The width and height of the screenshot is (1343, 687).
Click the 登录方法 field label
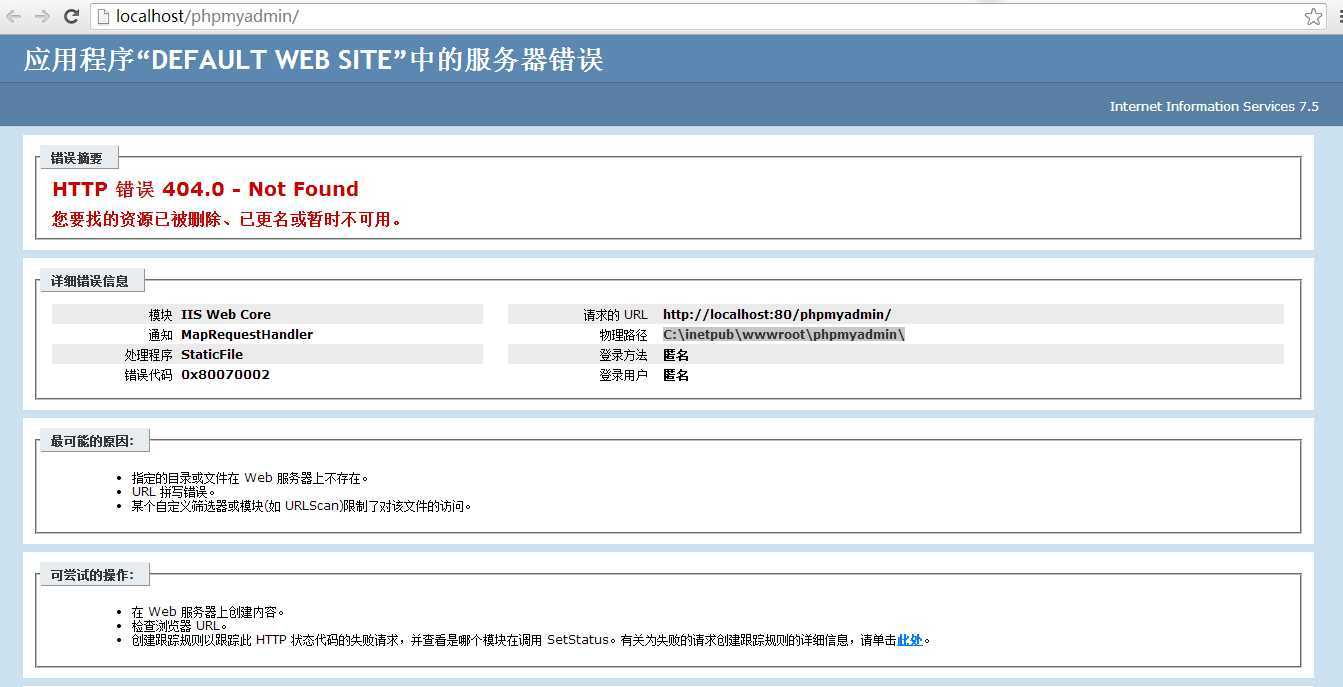click(x=623, y=355)
